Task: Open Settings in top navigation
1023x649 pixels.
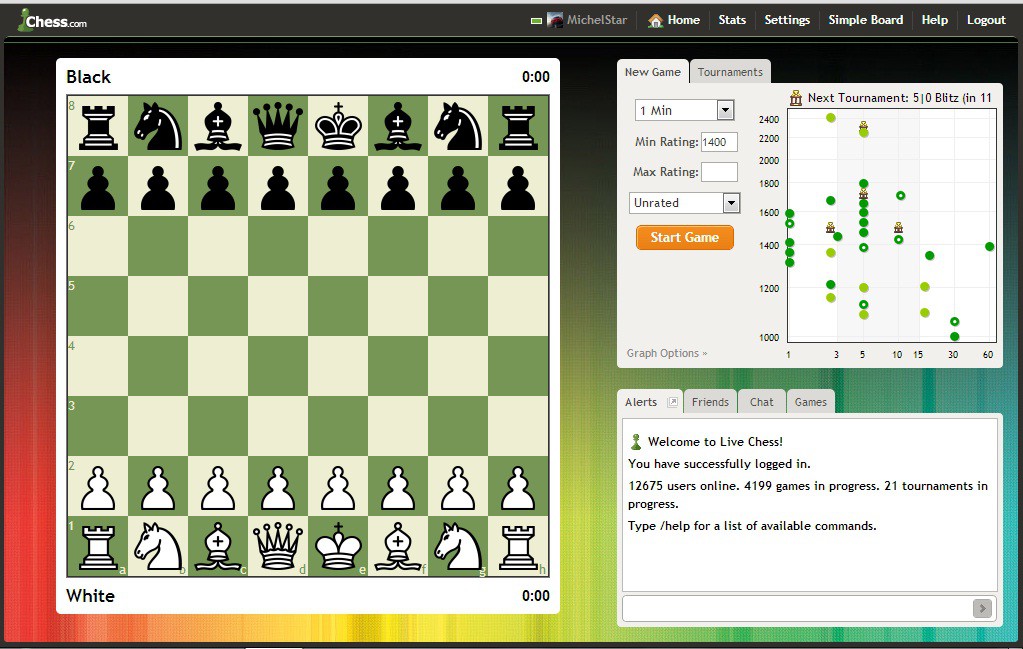Action: pos(787,20)
